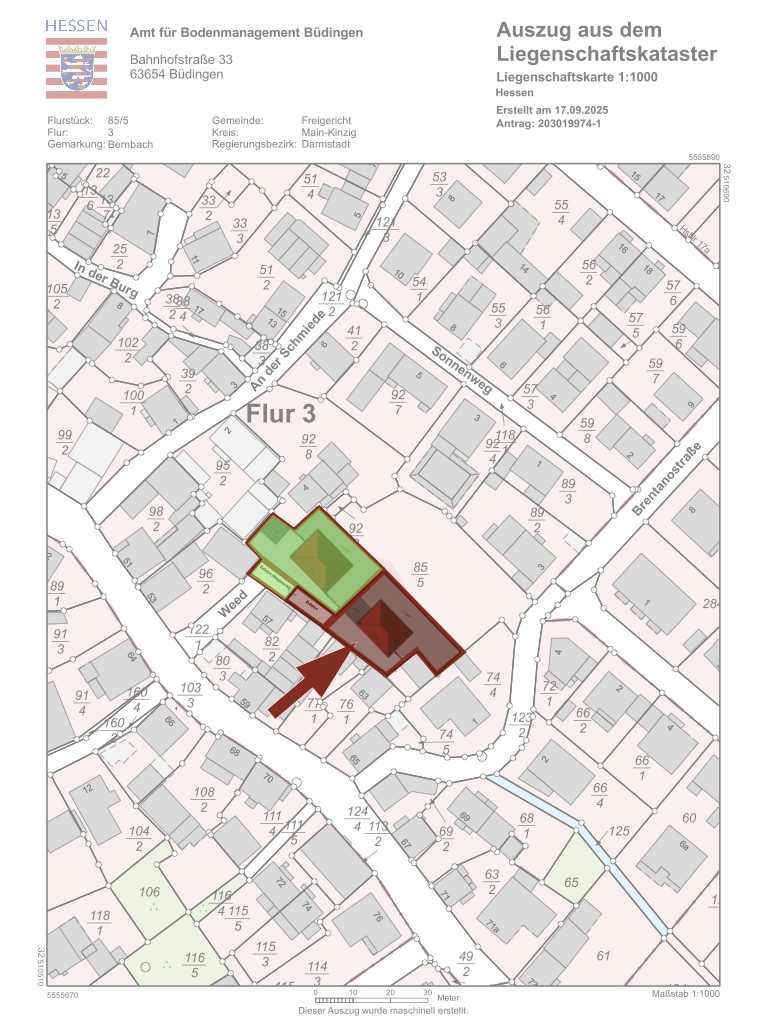Click the "Amt für Bodenmanagement Büdingen" heading
This screenshot has width=768, height=1024.
click(246, 32)
